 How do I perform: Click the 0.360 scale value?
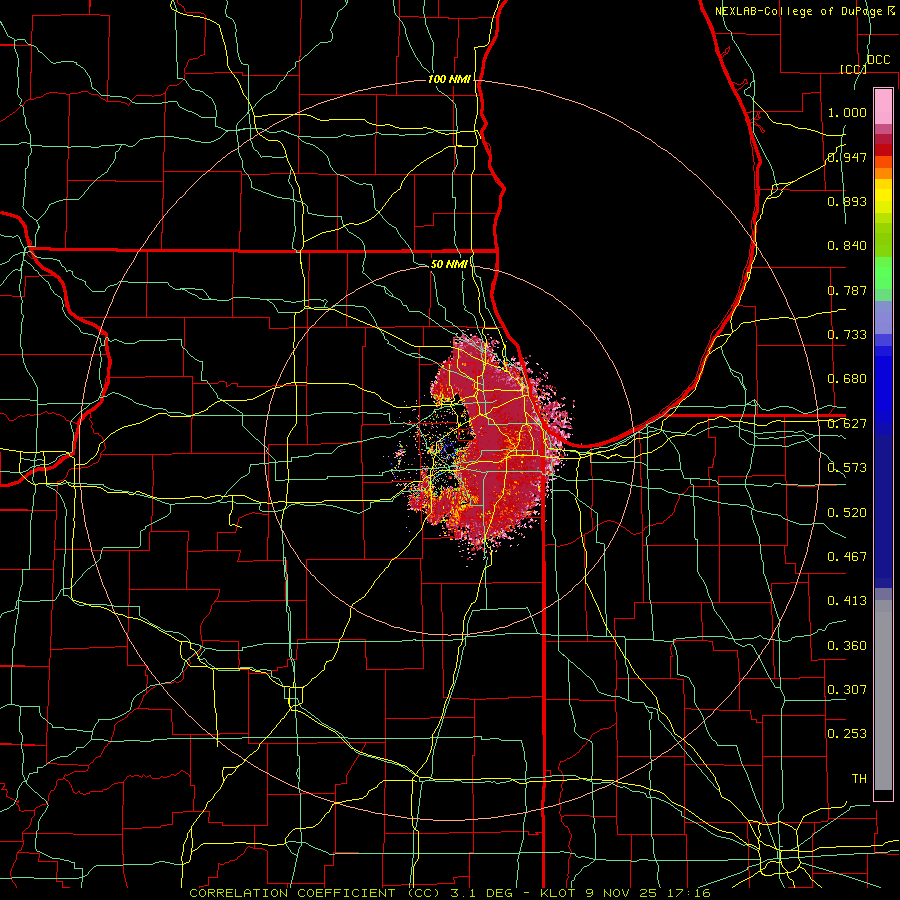pyautogui.click(x=847, y=646)
